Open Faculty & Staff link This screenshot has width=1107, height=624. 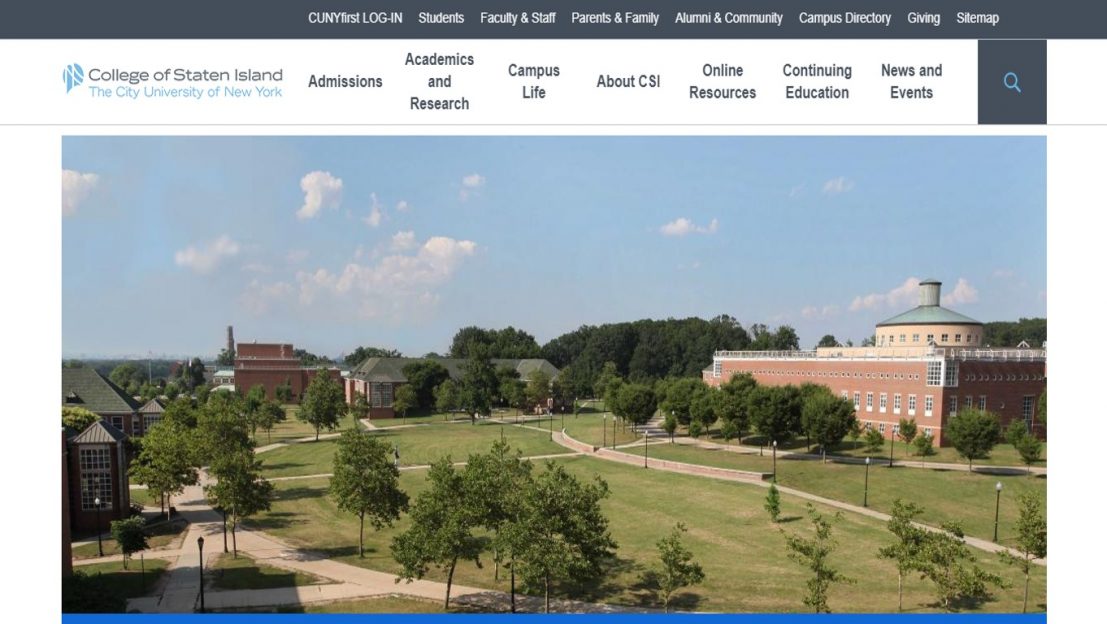(x=517, y=18)
